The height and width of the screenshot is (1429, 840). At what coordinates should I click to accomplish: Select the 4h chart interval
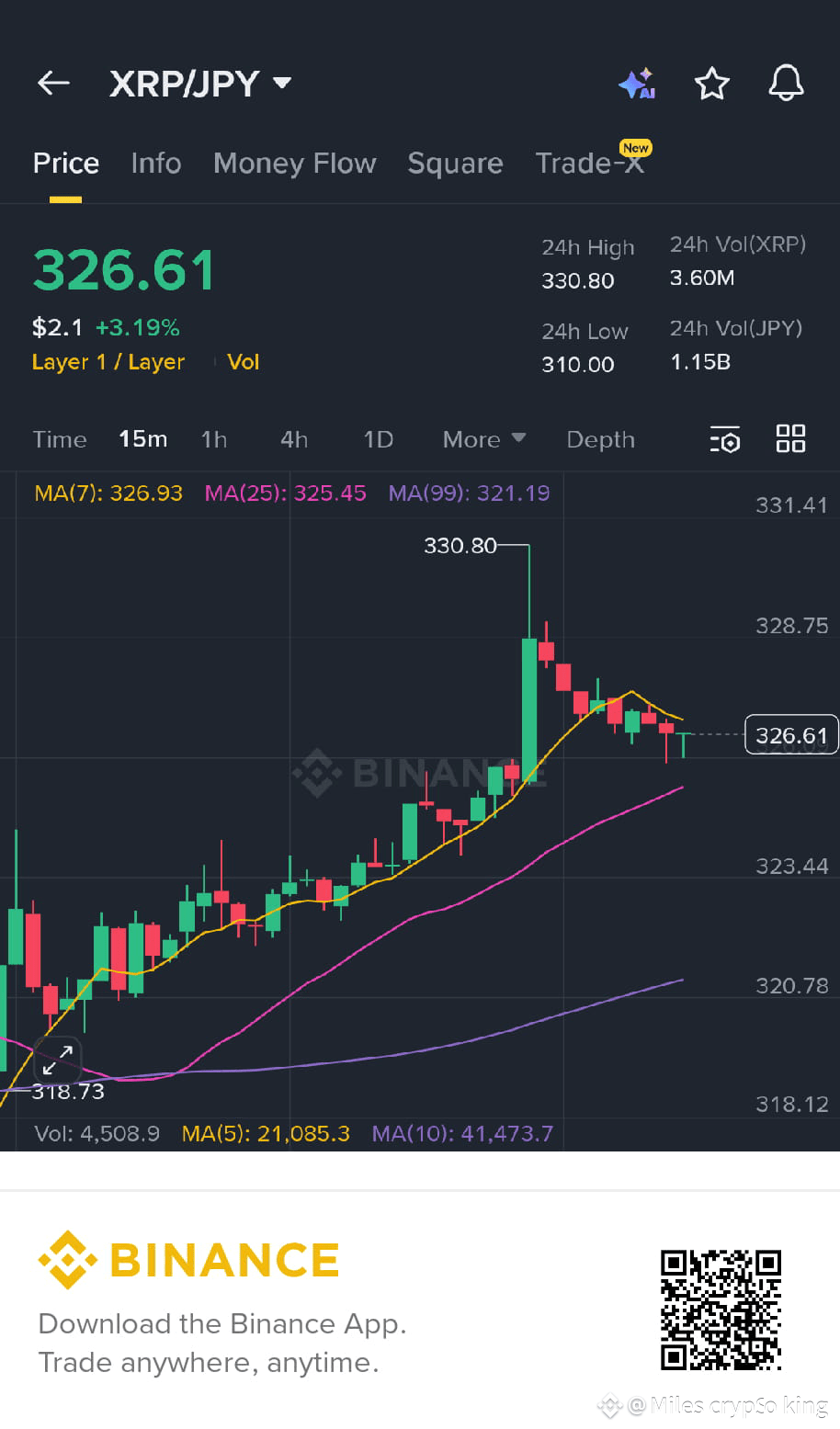pyautogui.click(x=294, y=439)
